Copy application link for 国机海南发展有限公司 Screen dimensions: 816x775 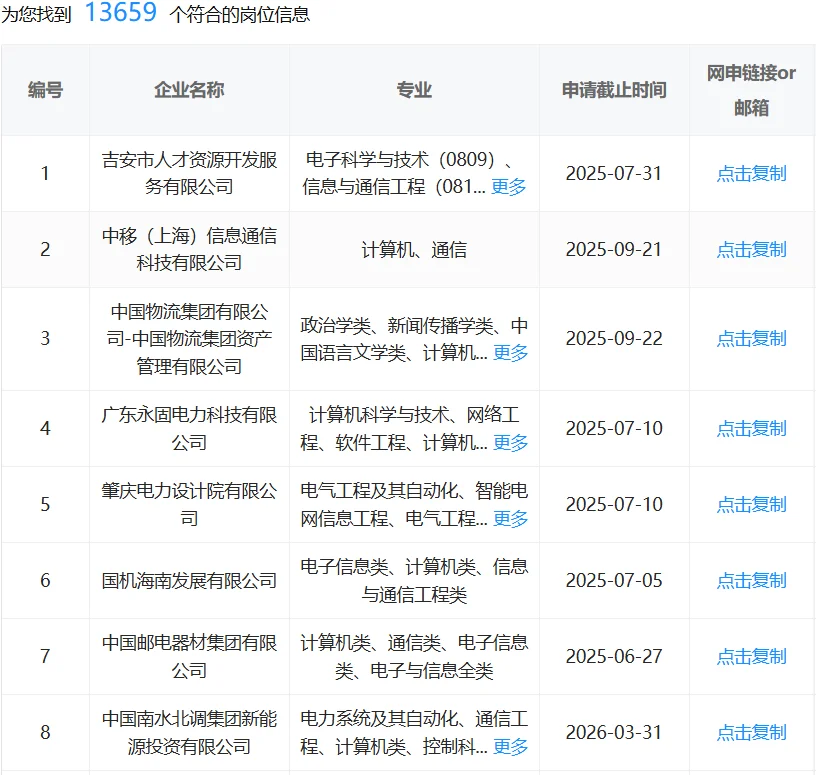751,580
